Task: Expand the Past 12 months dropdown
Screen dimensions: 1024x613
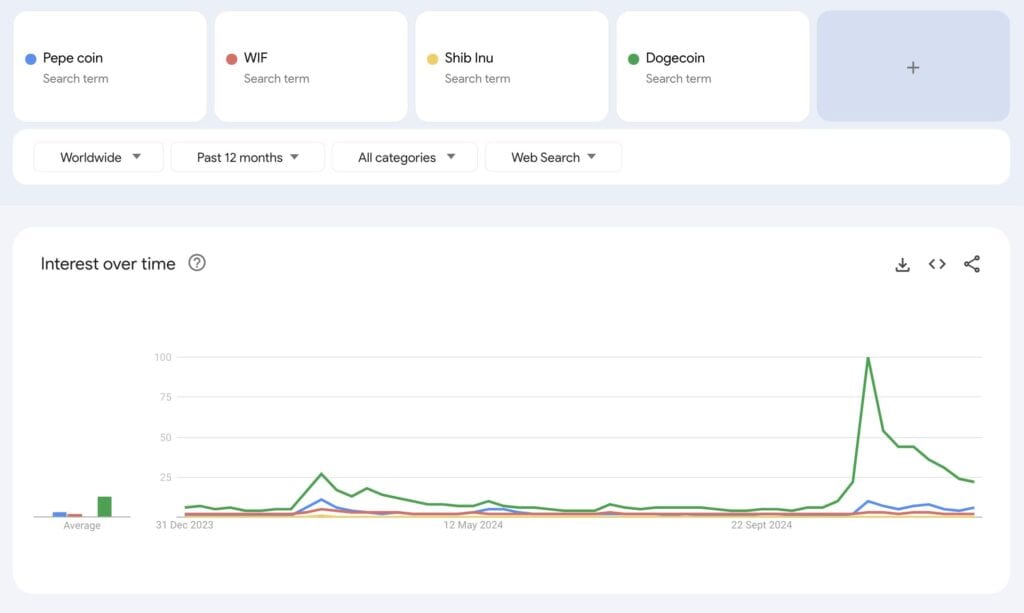Action: click(247, 157)
